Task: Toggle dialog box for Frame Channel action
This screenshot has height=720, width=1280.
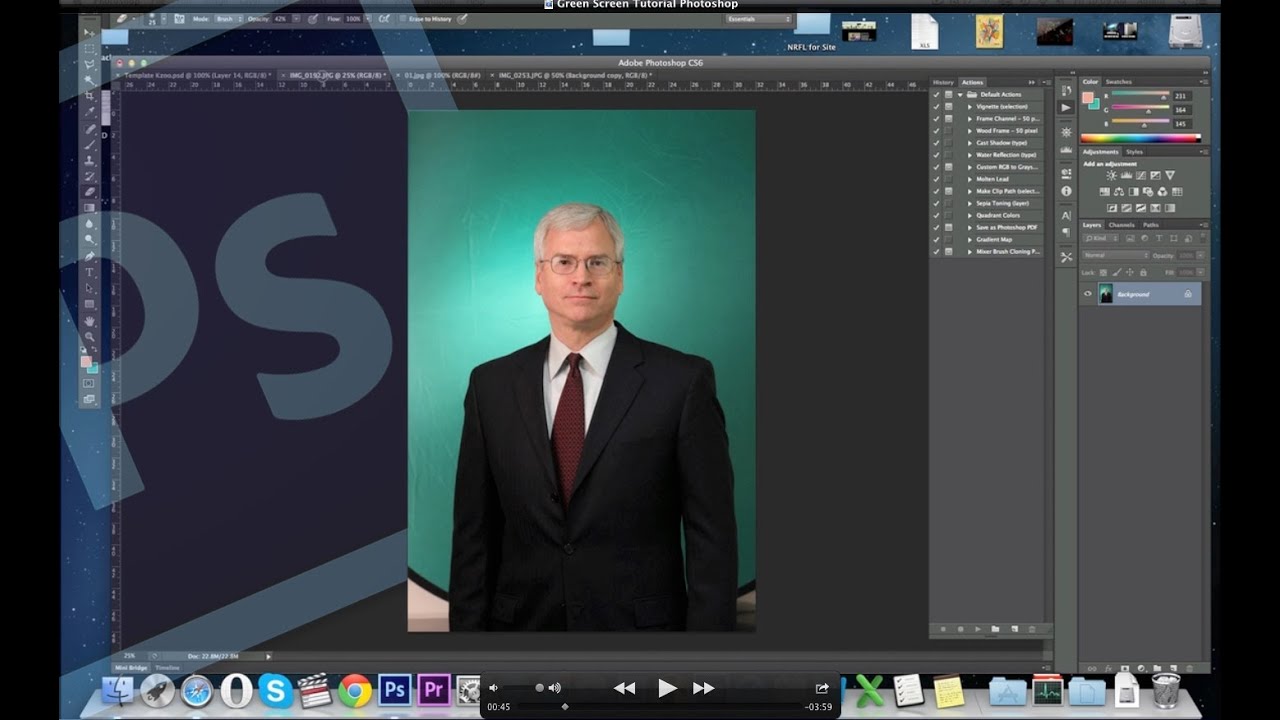Action: click(949, 118)
